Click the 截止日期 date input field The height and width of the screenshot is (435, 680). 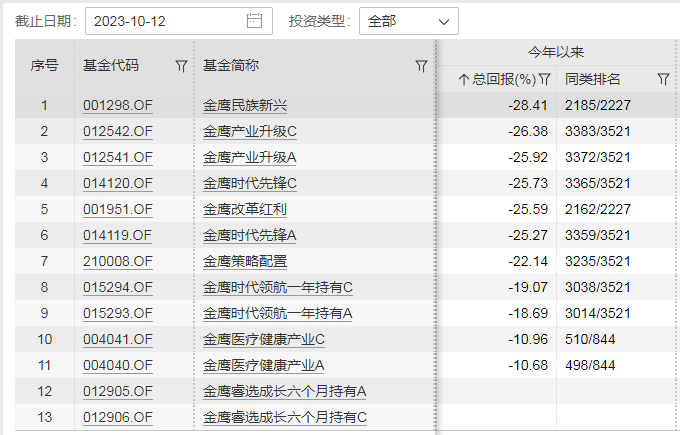tap(167, 21)
